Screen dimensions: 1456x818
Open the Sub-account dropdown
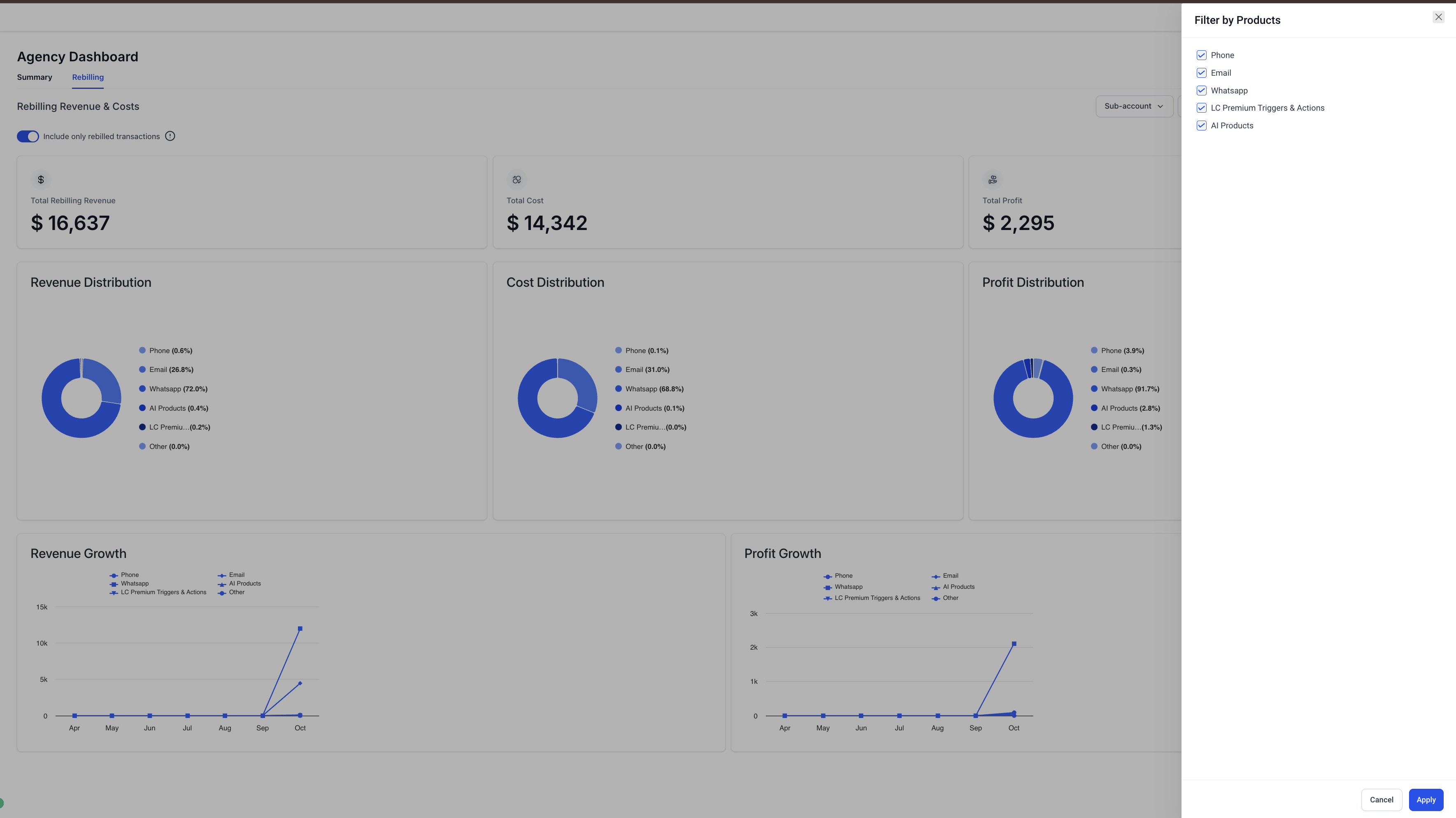[1134, 106]
